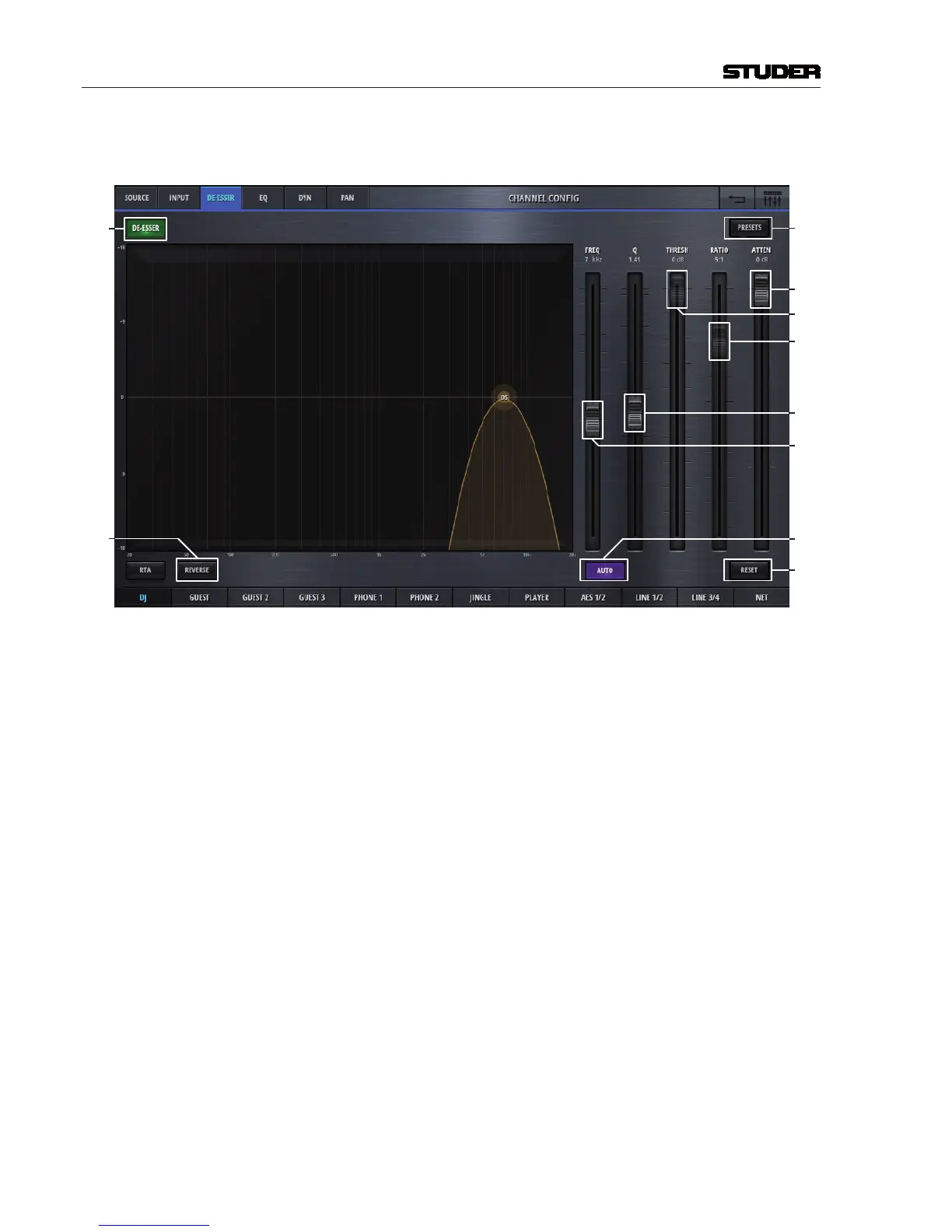The width and height of the screenshot is (952, 1232).
Task: Select the DE-ESSER tab
Action: coord(221,198)
